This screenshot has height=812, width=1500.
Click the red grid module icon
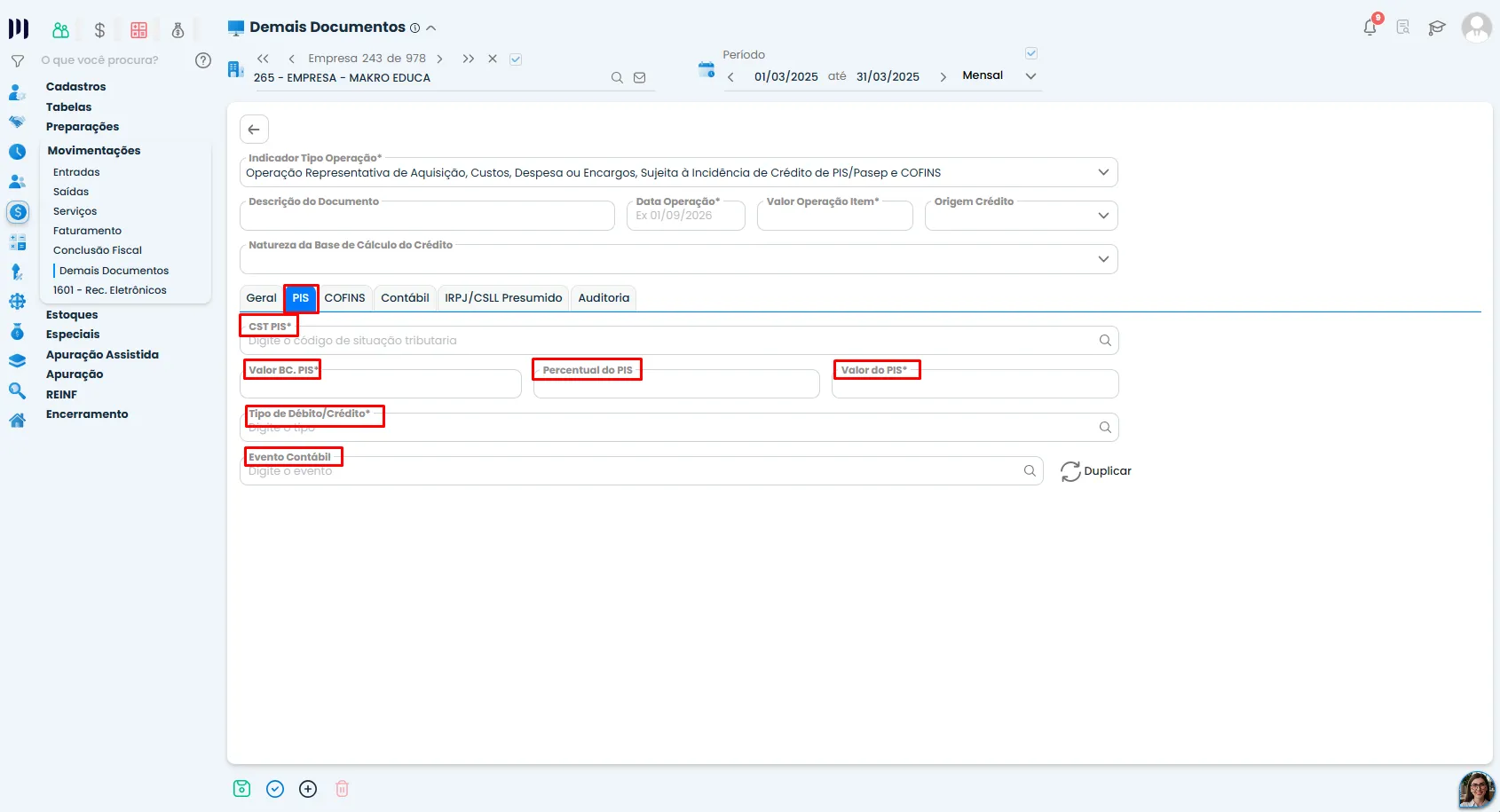click(138, 30)
